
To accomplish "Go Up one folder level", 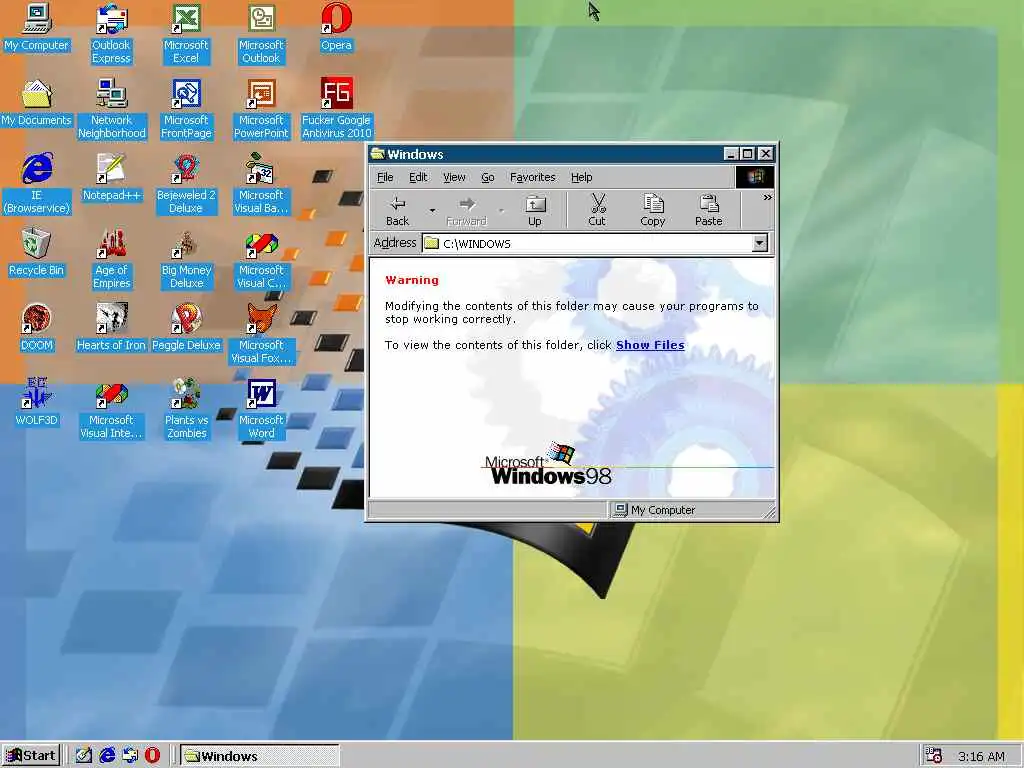I will [x=535, y=210].
